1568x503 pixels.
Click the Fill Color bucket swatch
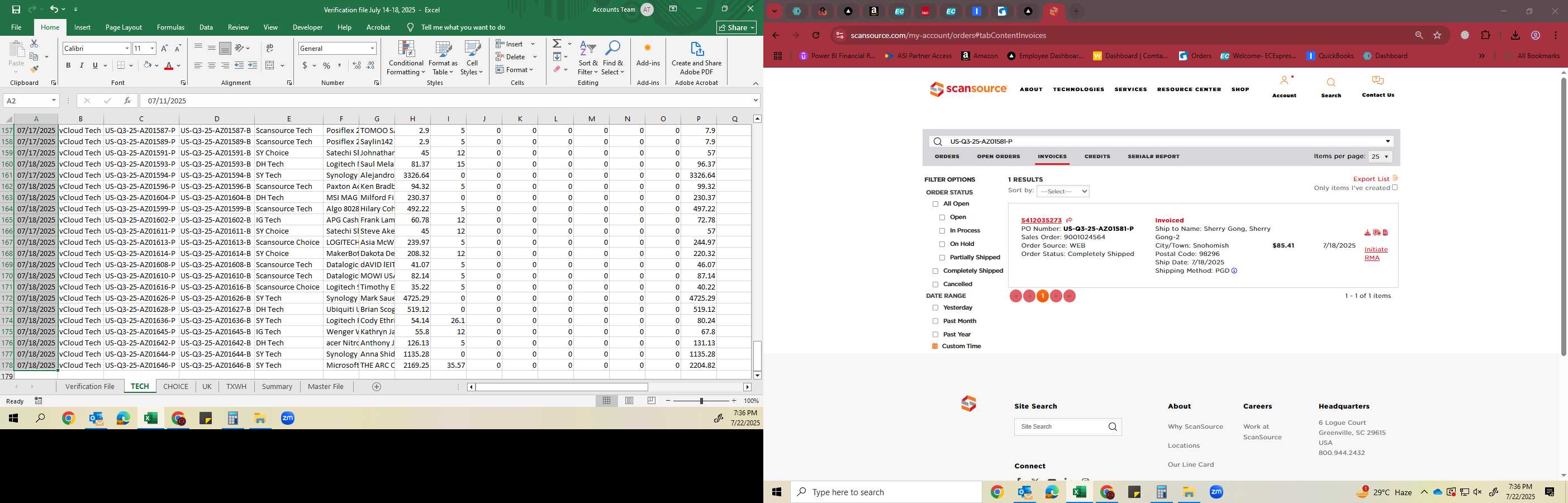[148, 66]
